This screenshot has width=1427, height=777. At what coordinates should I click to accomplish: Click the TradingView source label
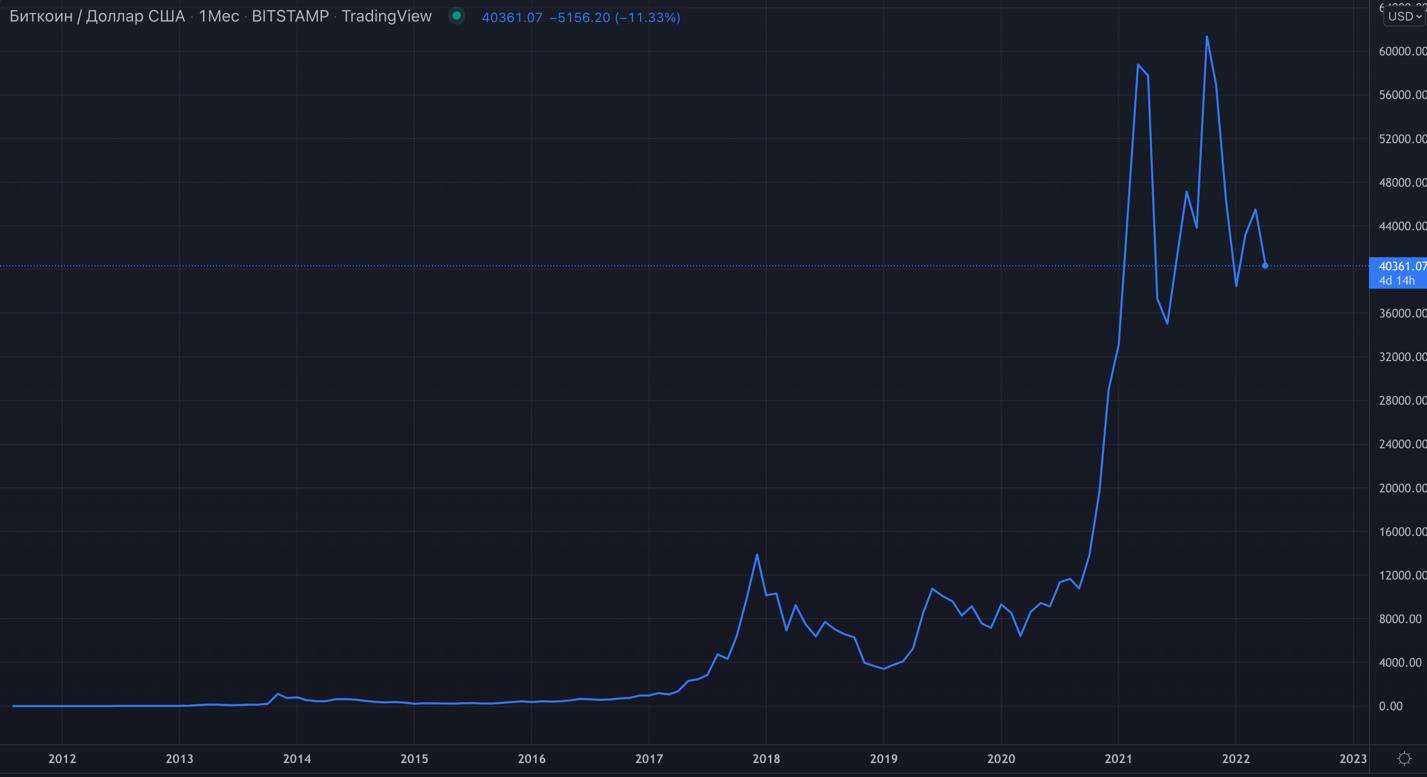click(x=386, y=16)
